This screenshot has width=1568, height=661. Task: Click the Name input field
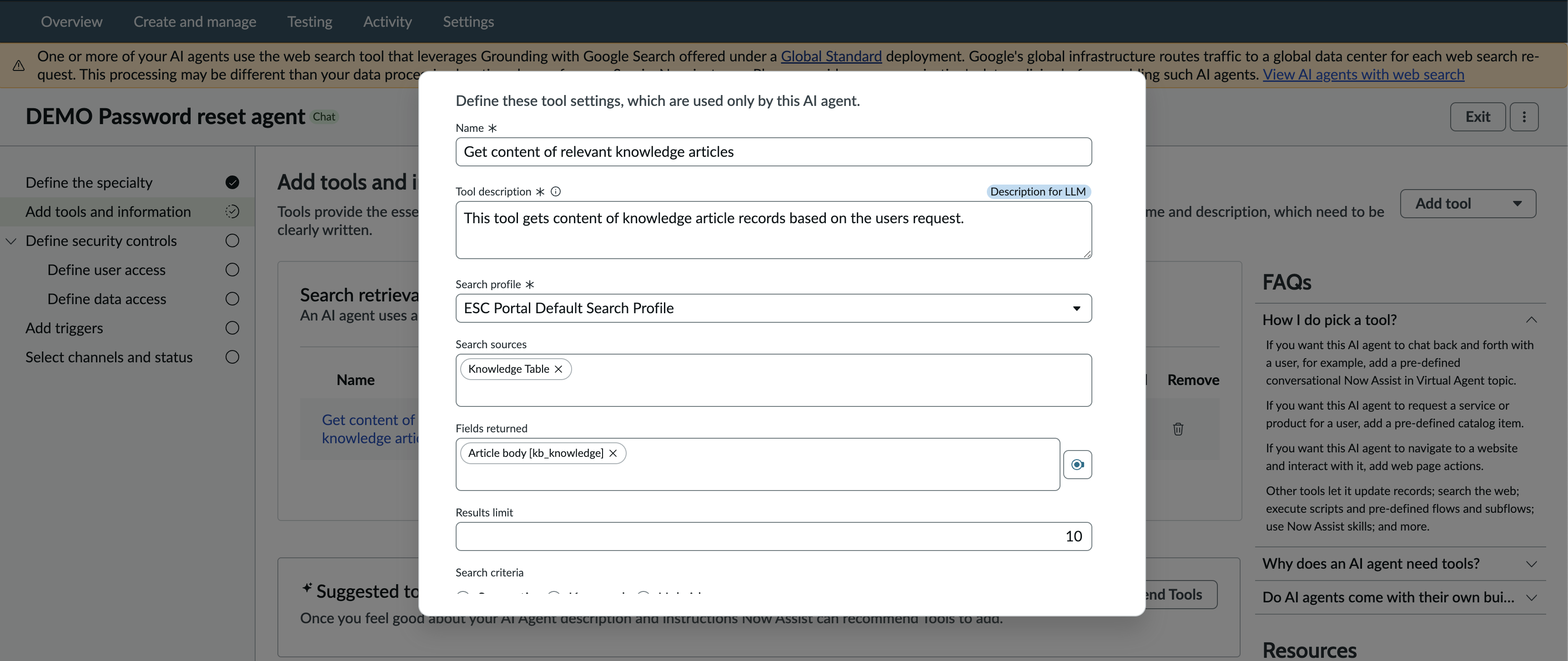pos(773,152)
